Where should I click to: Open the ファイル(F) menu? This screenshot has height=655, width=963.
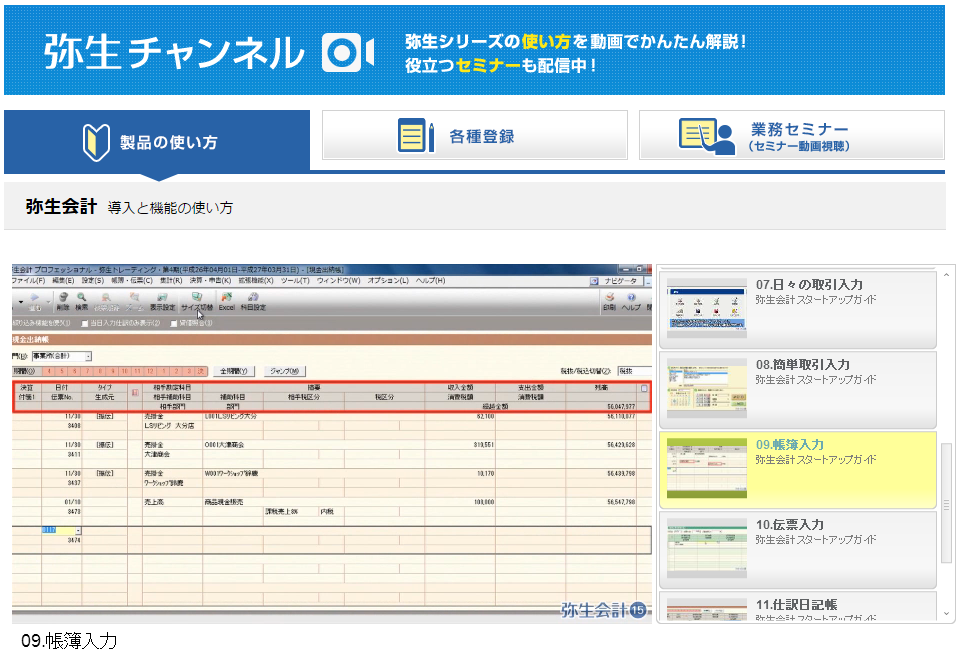click(x=28, y=281)
